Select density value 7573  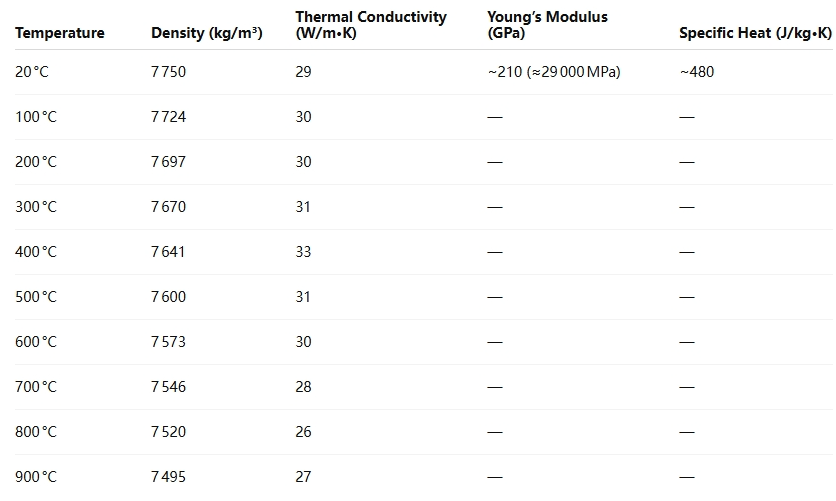click(168, 342)
